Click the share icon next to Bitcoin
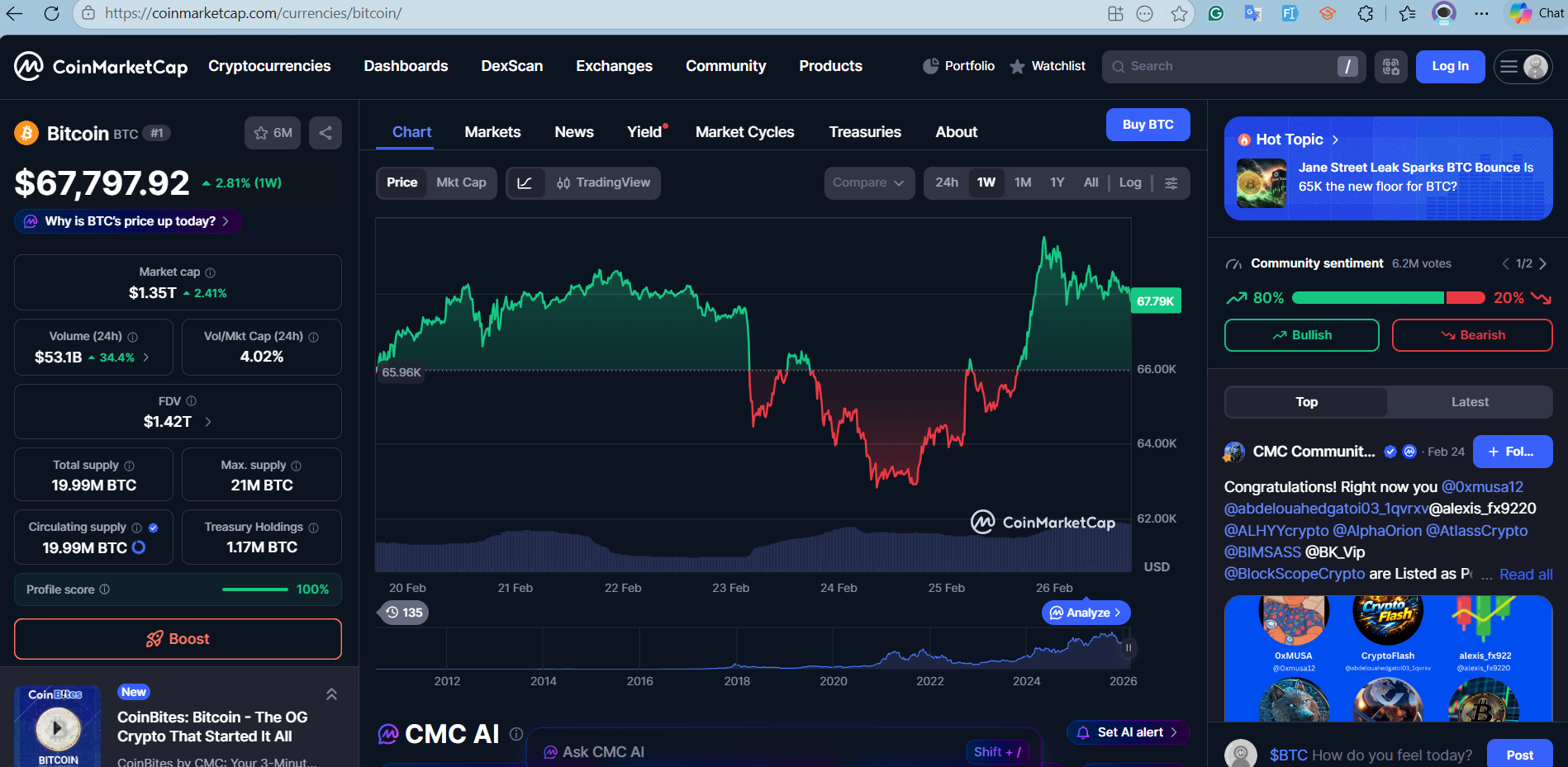This screenshot has width=1568, height=767. (325, 133)
